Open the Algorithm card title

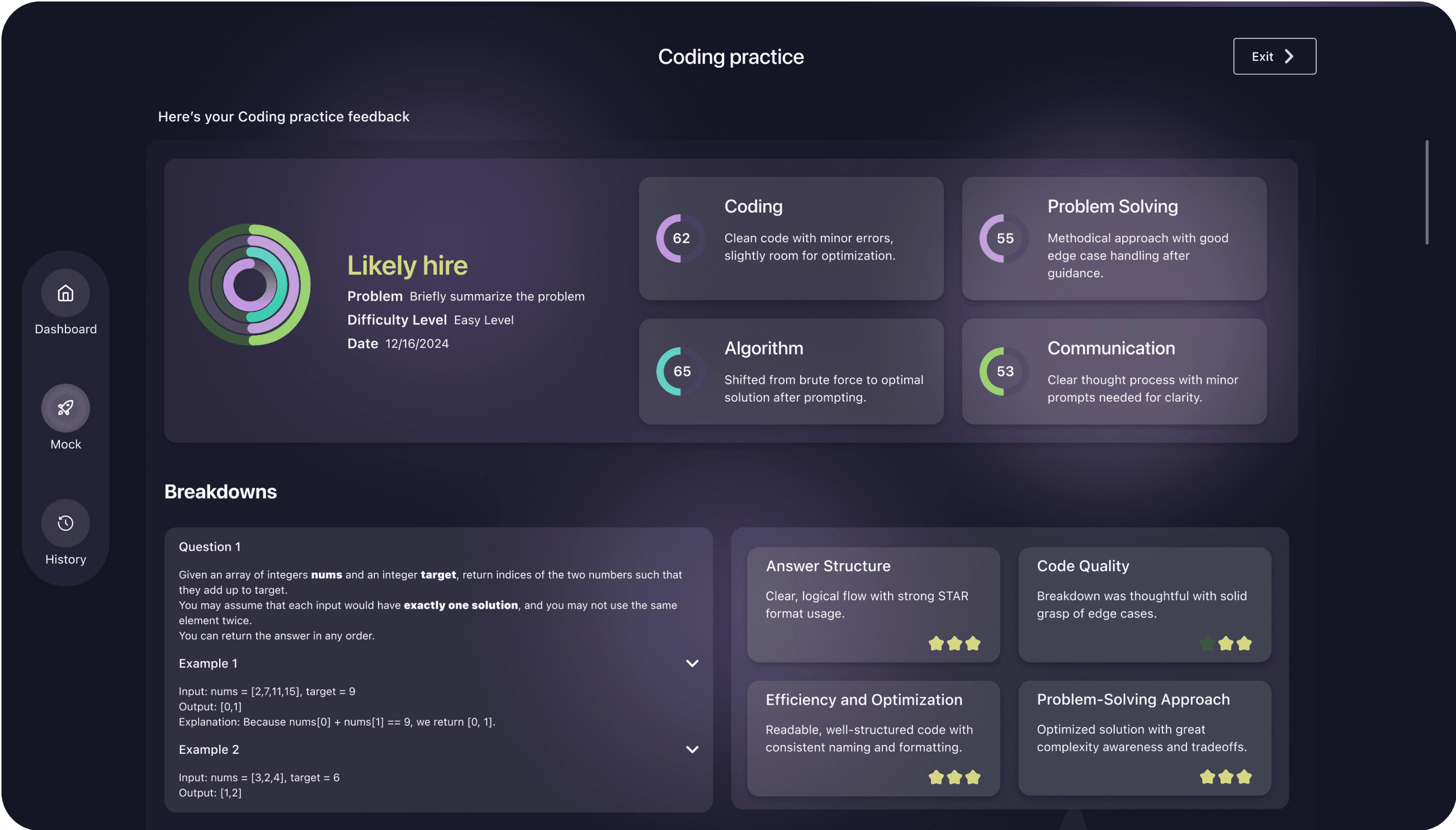[764, 348]
